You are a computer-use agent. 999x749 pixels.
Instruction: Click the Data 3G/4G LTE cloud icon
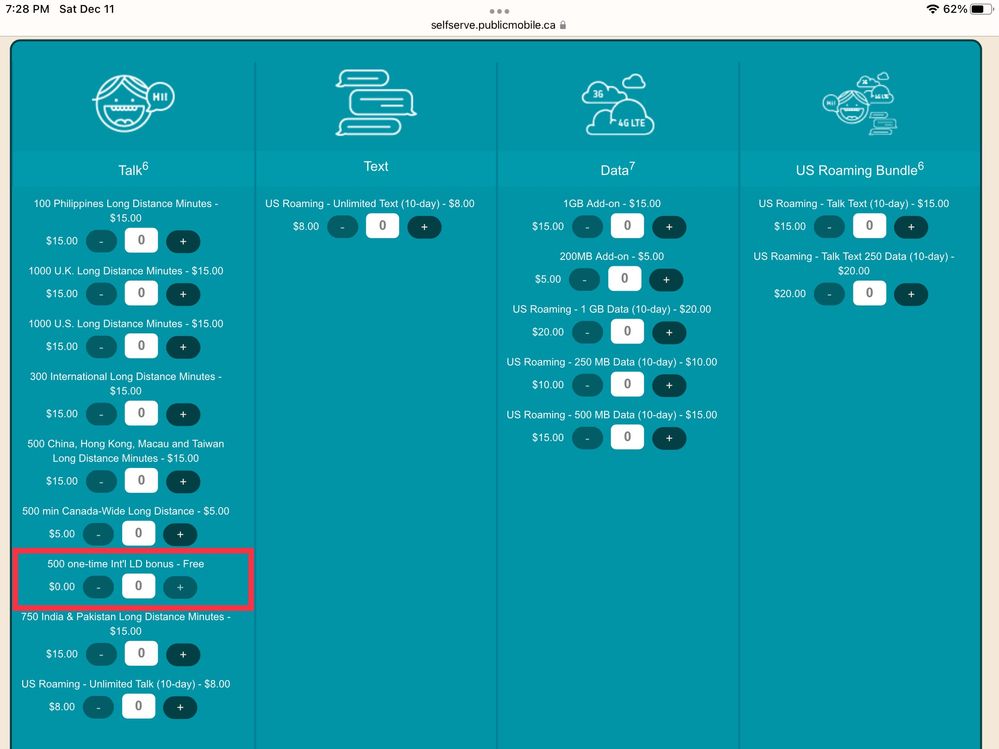tap(613, 103)
